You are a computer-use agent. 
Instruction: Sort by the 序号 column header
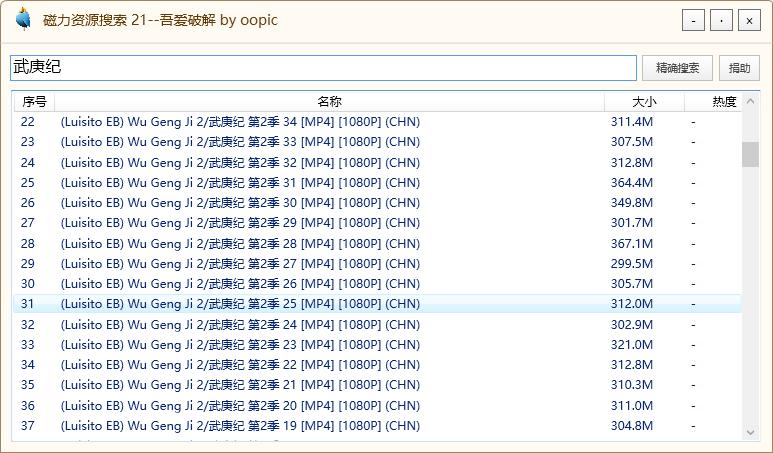pyautogui.click(x=34, y=102)
